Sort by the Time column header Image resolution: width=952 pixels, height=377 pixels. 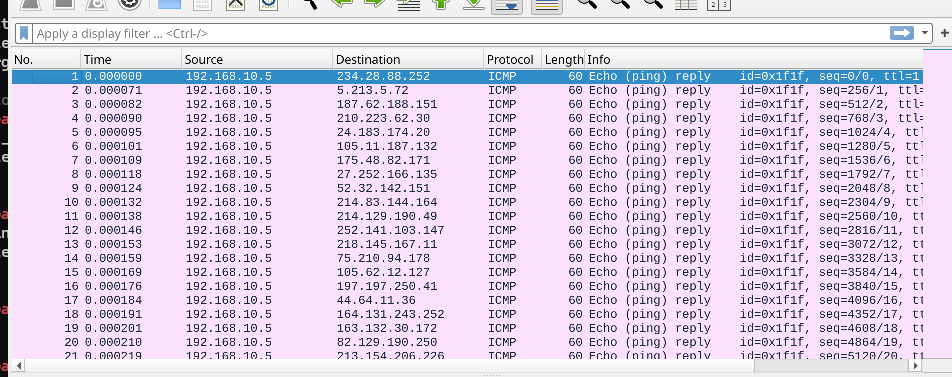pos(131,59)
